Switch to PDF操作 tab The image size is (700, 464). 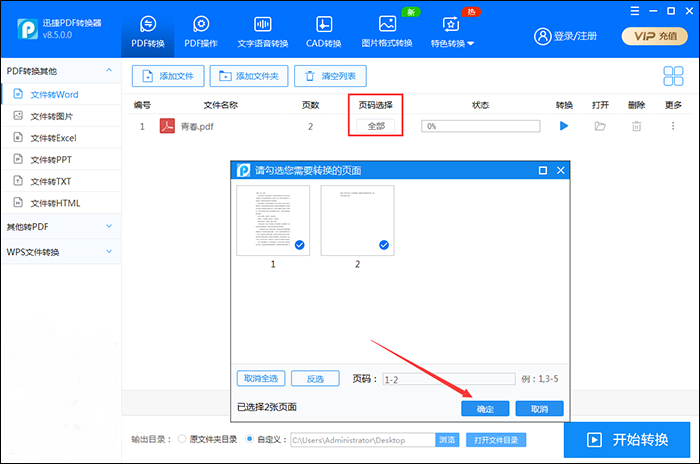point(201,31)
